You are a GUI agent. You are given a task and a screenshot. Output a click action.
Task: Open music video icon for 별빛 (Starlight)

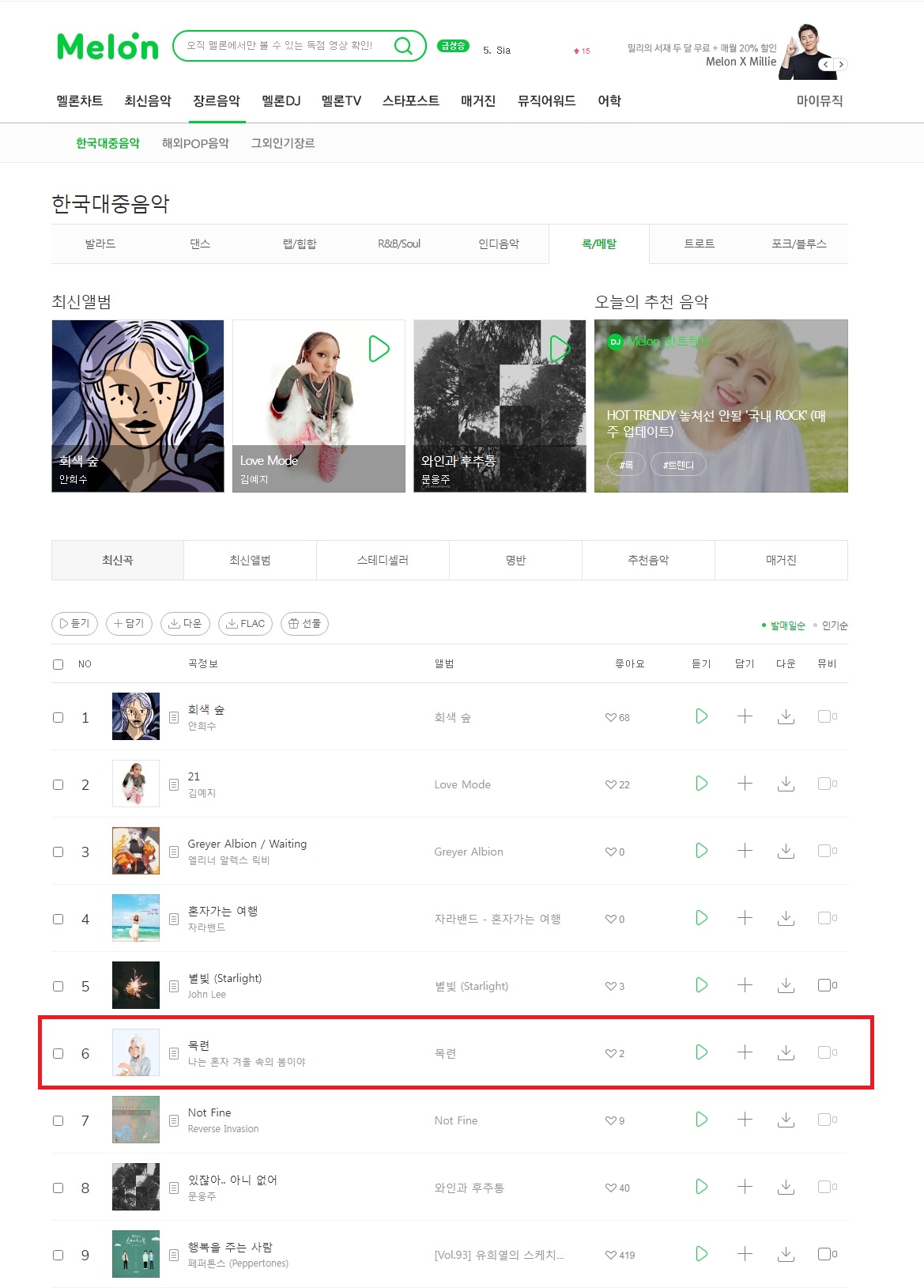click(827, 985)
